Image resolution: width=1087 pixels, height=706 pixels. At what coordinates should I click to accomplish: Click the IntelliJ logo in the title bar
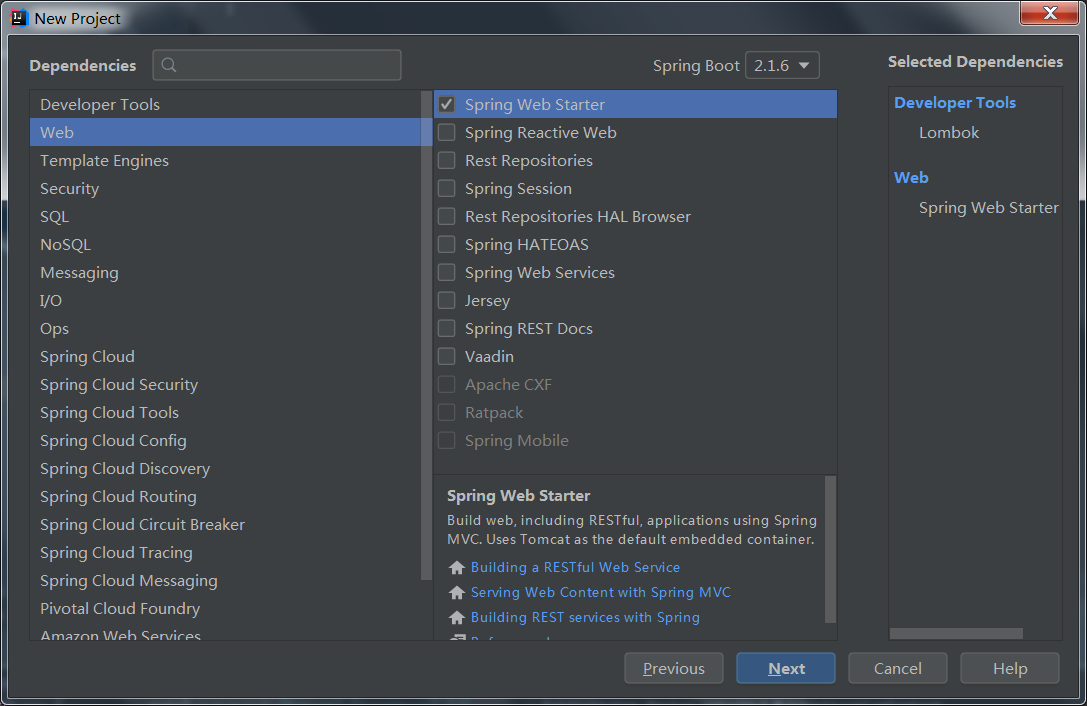point(19,18)
